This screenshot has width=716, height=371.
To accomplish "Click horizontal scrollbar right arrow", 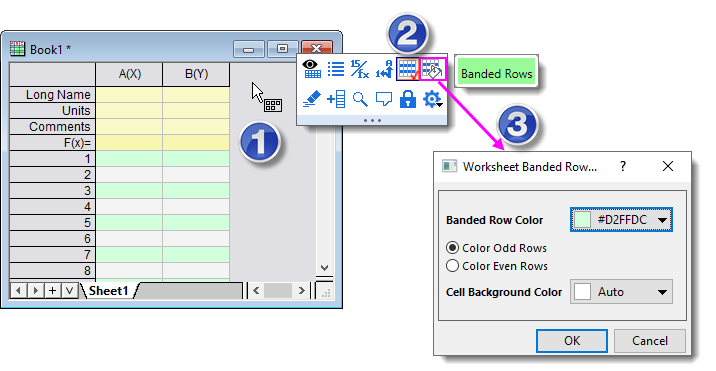I will (301, 291).
